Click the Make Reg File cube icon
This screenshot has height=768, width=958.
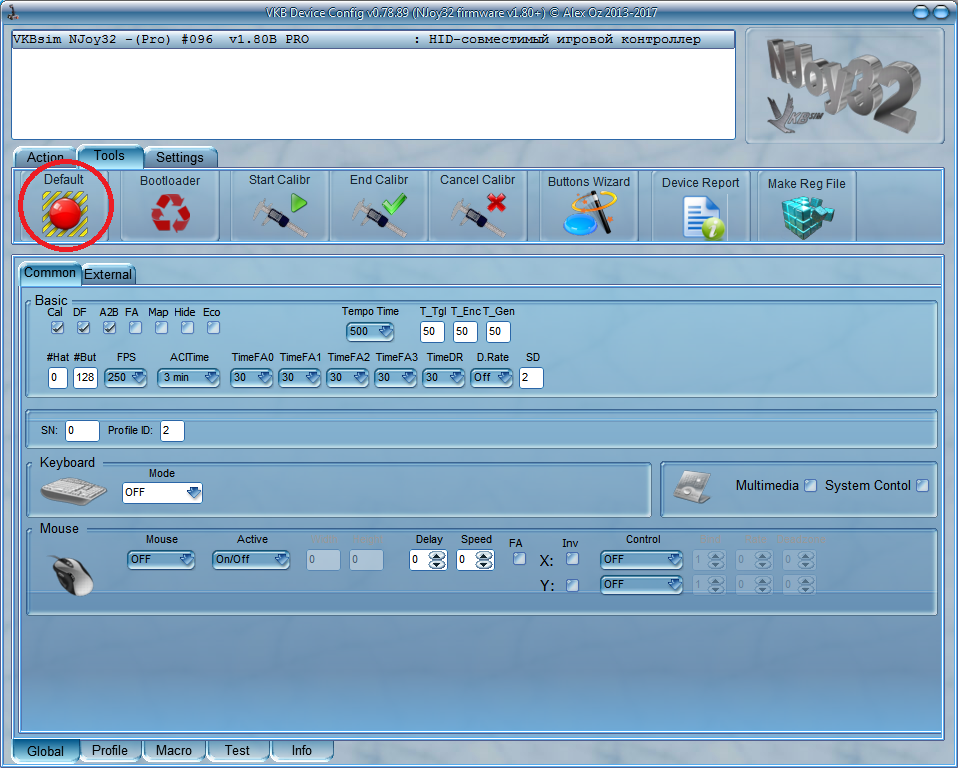[x=807, y=218]
